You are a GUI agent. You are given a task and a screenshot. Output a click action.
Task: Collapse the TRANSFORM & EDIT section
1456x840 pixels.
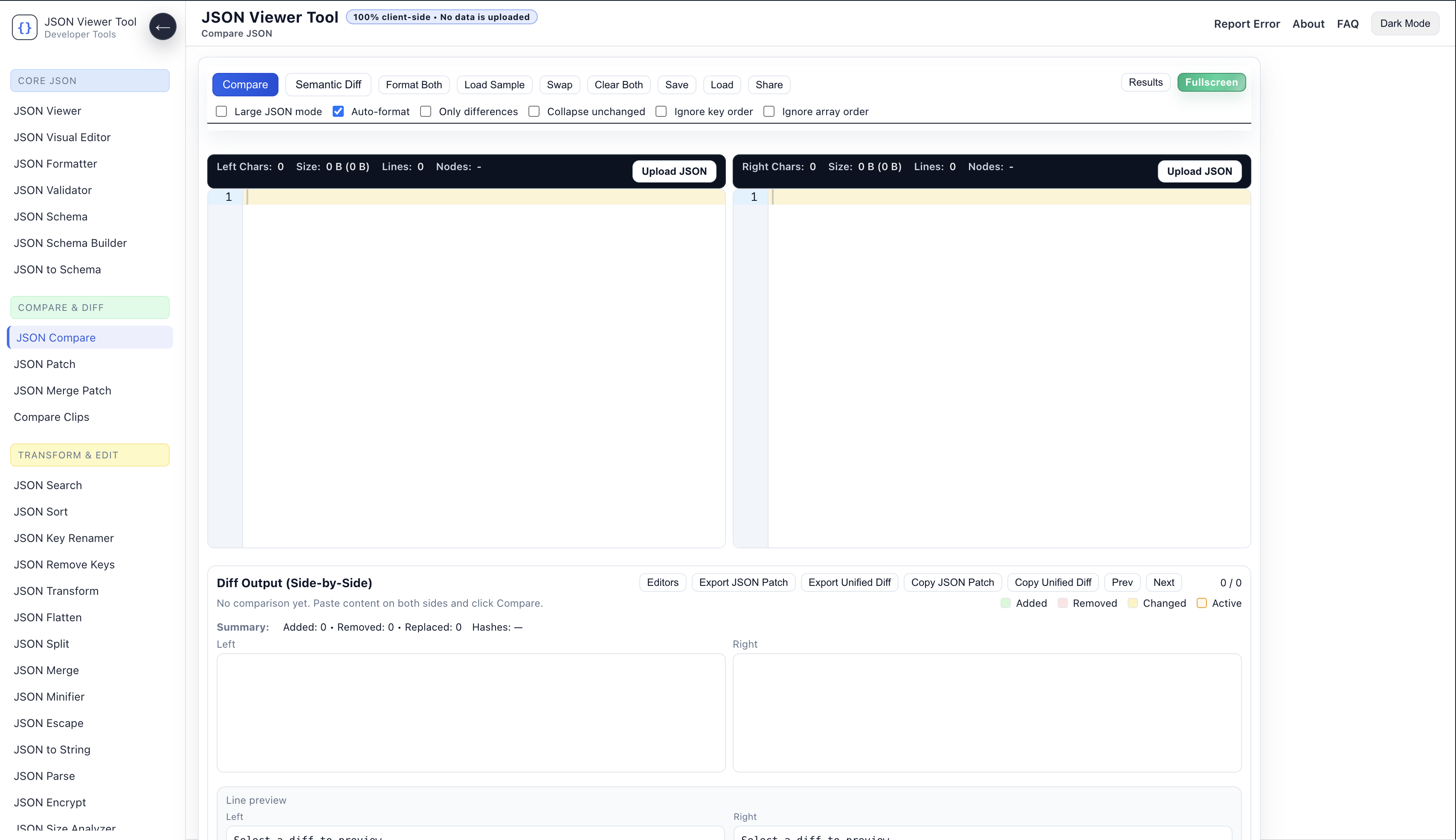coord(90,455)
